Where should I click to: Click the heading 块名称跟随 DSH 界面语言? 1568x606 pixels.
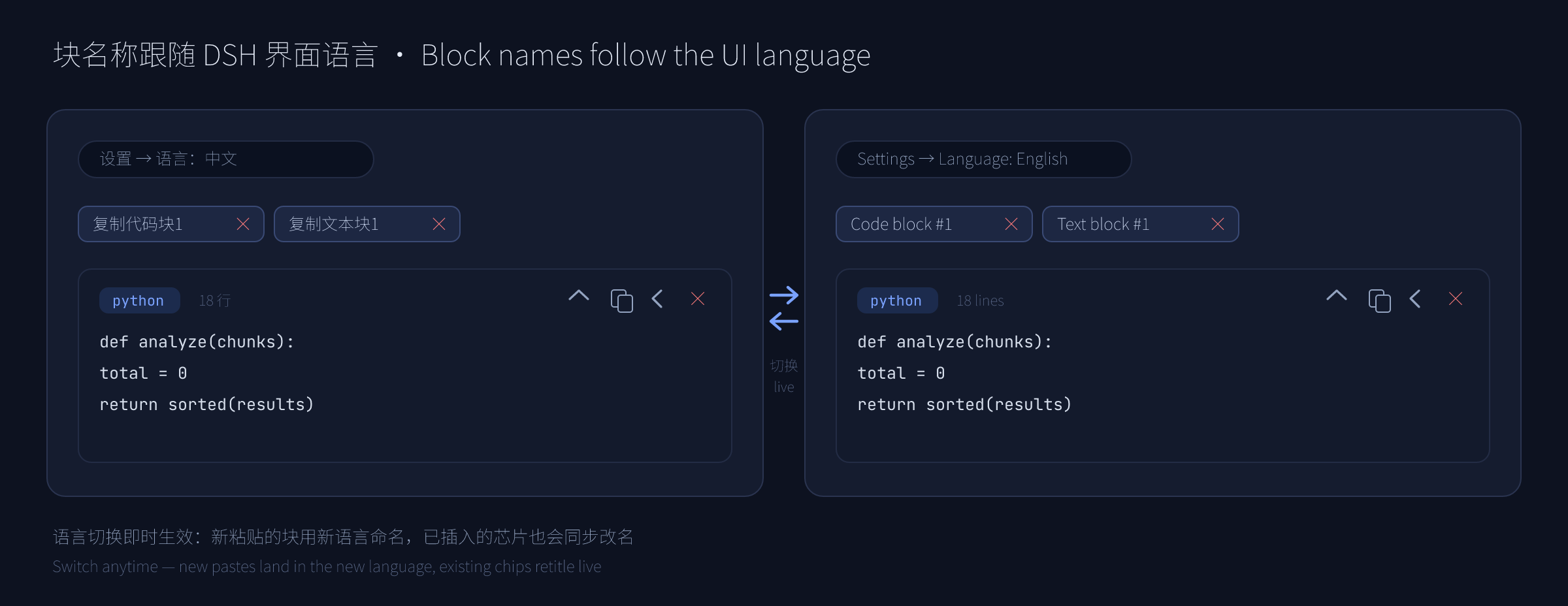point(216,55)
